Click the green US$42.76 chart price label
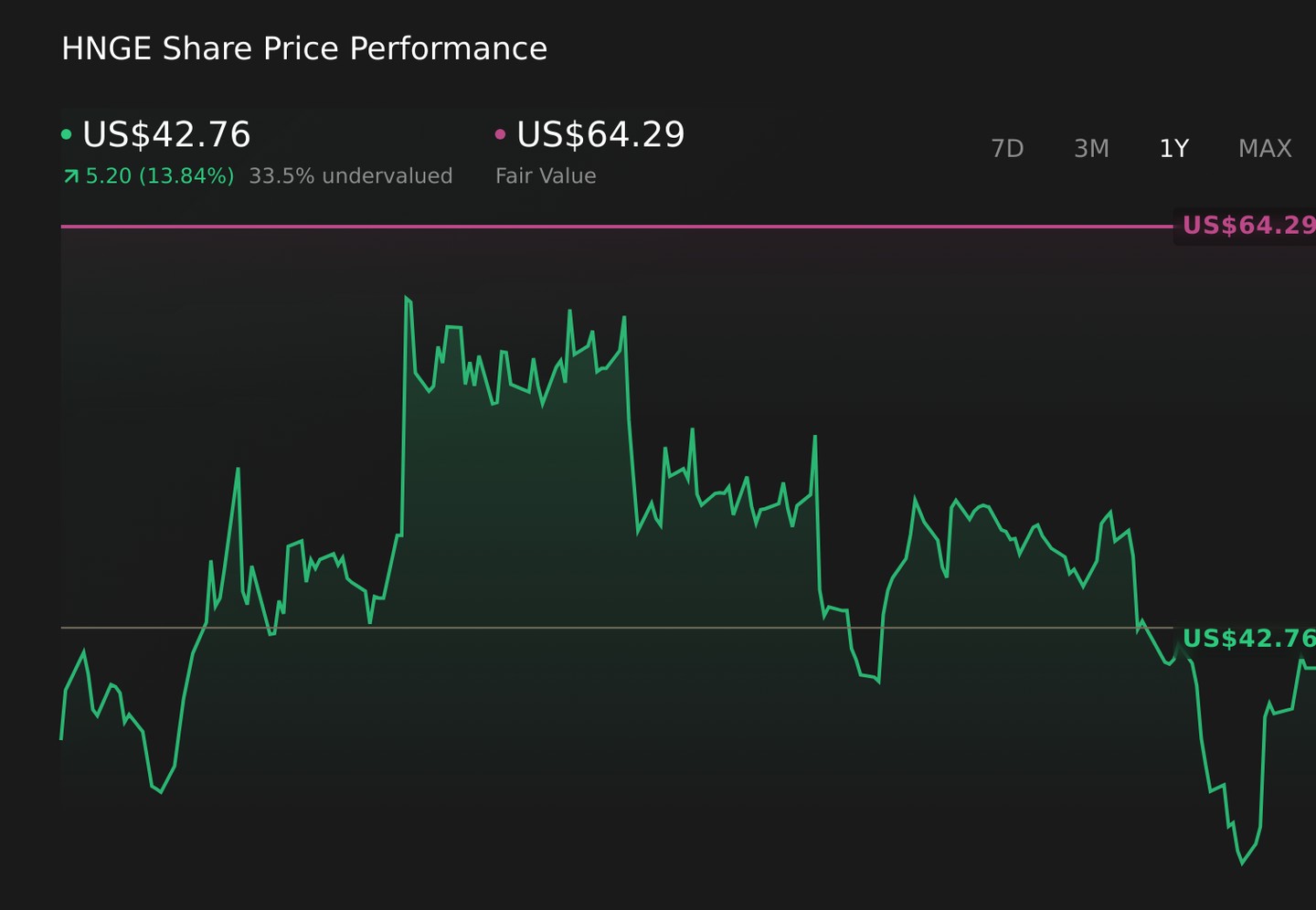This screenshot has height=910, width=1316. click(1248, 639)
